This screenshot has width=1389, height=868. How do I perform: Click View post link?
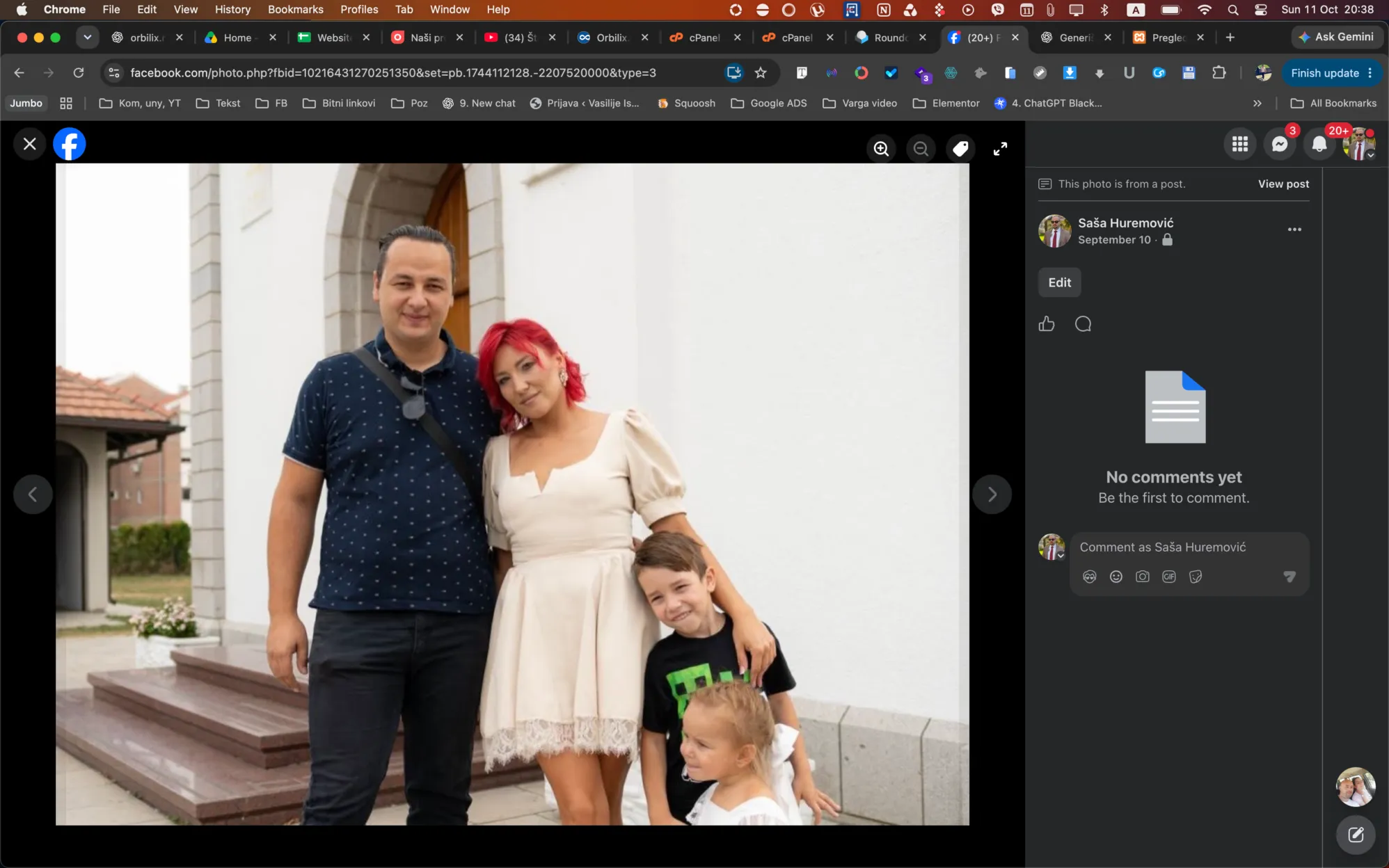[1283, 184]
